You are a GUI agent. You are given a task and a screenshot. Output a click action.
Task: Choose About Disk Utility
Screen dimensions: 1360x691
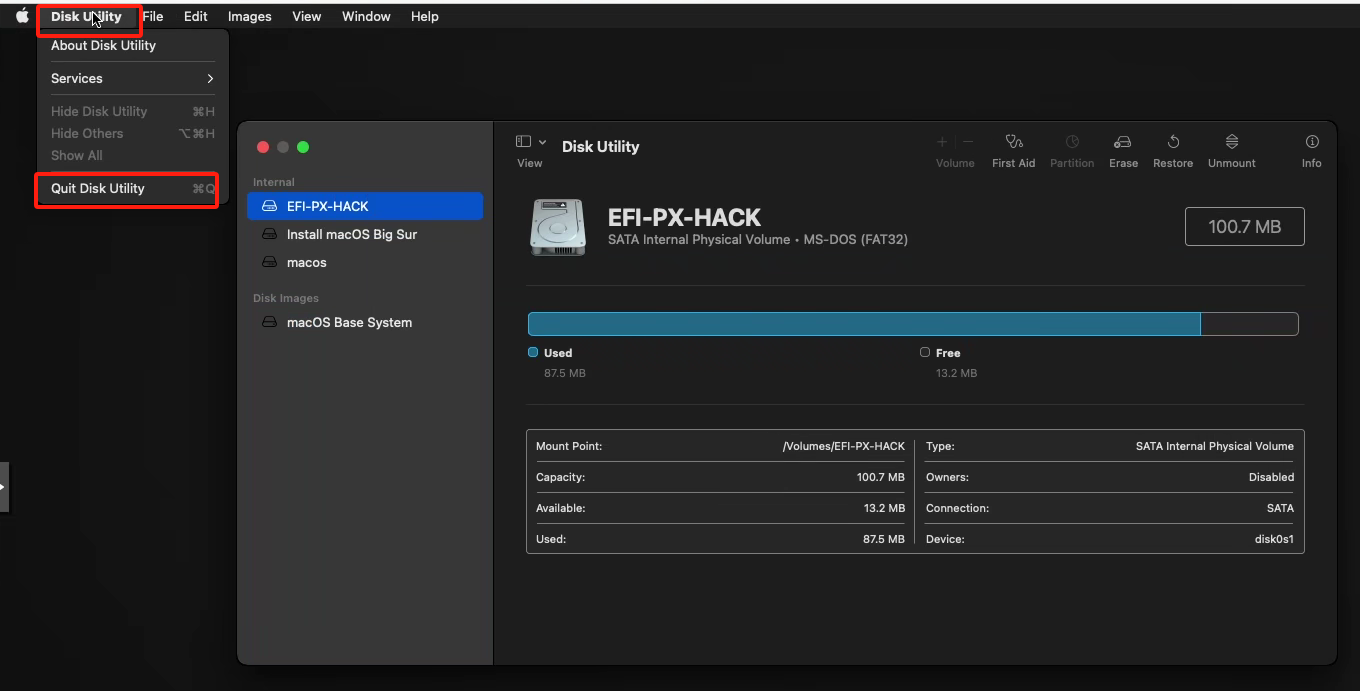click(x=133, y=45)
